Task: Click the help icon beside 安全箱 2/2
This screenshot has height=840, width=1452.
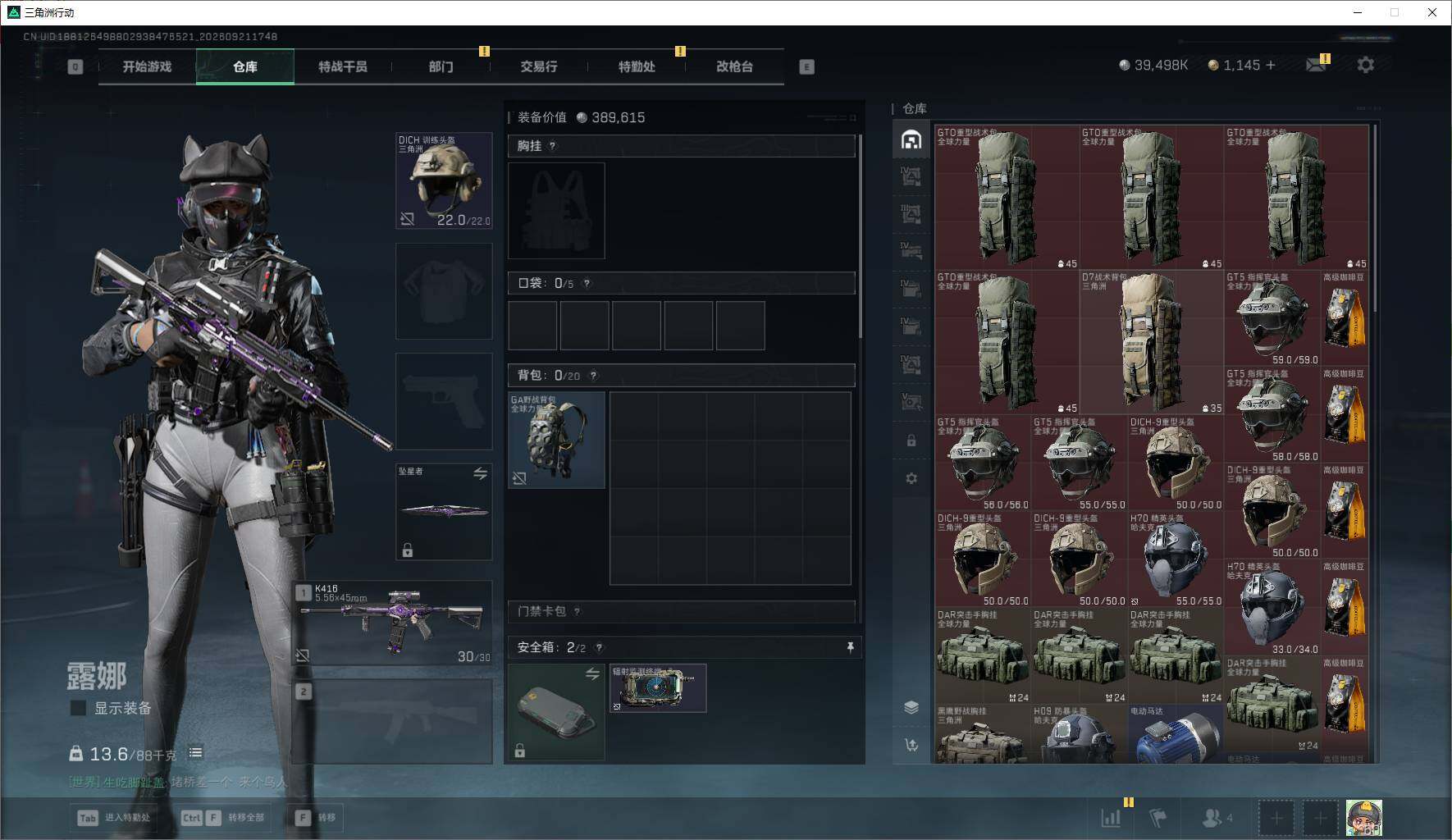Action: (599, 647)
